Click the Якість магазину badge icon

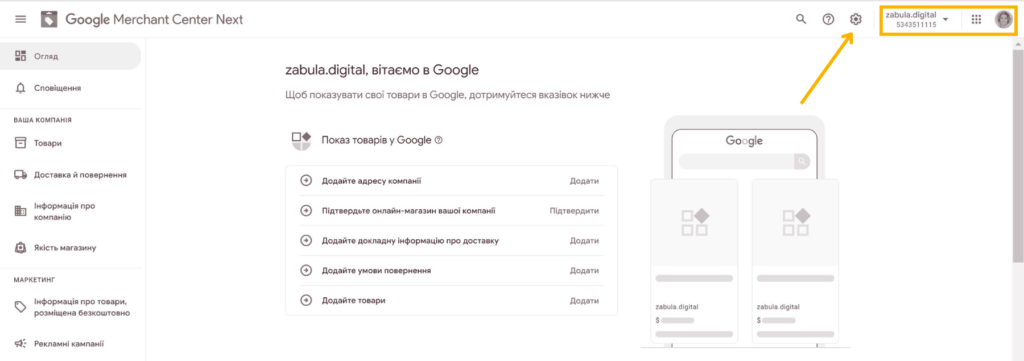[x=20, y=248]
